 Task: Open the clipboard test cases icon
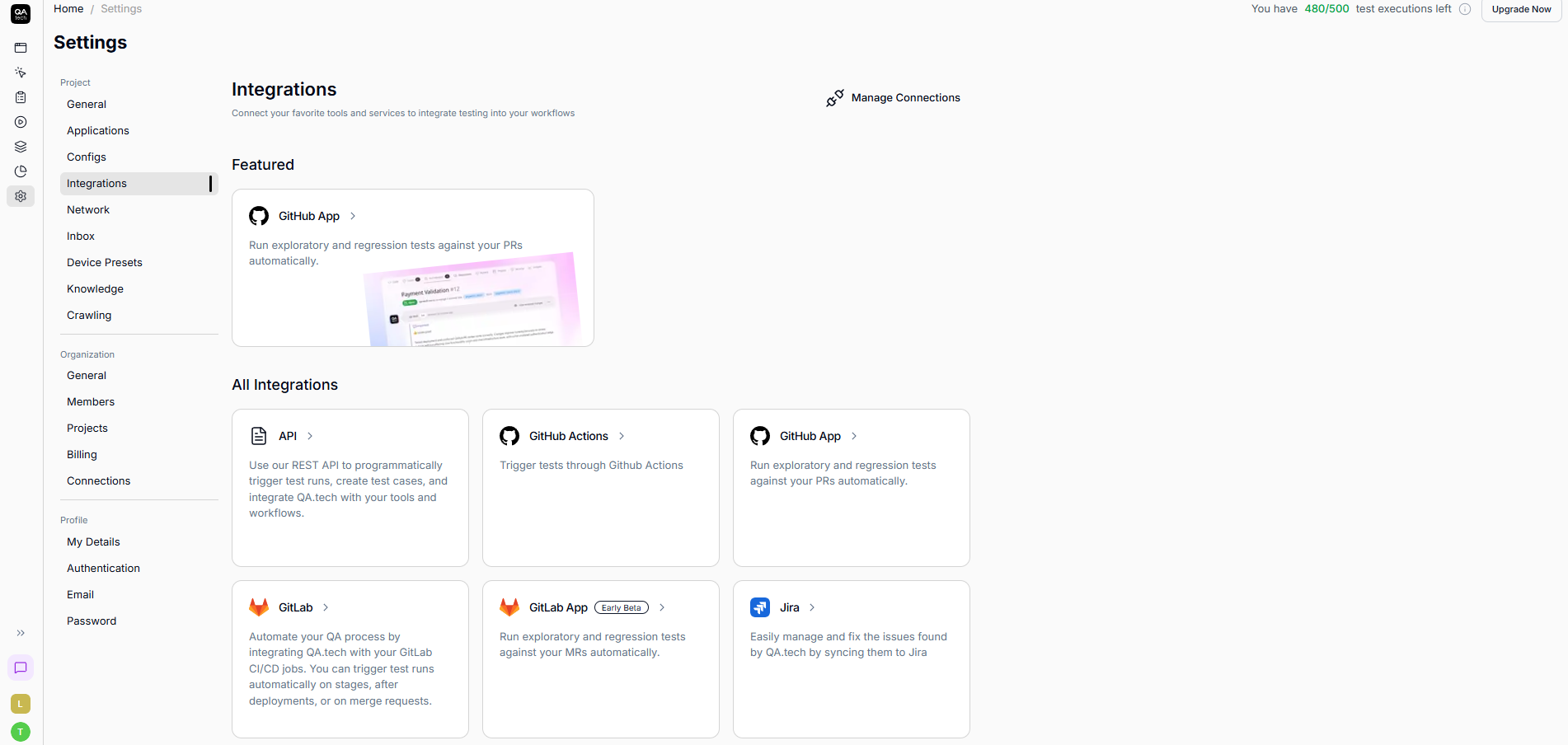coord(21,97)
